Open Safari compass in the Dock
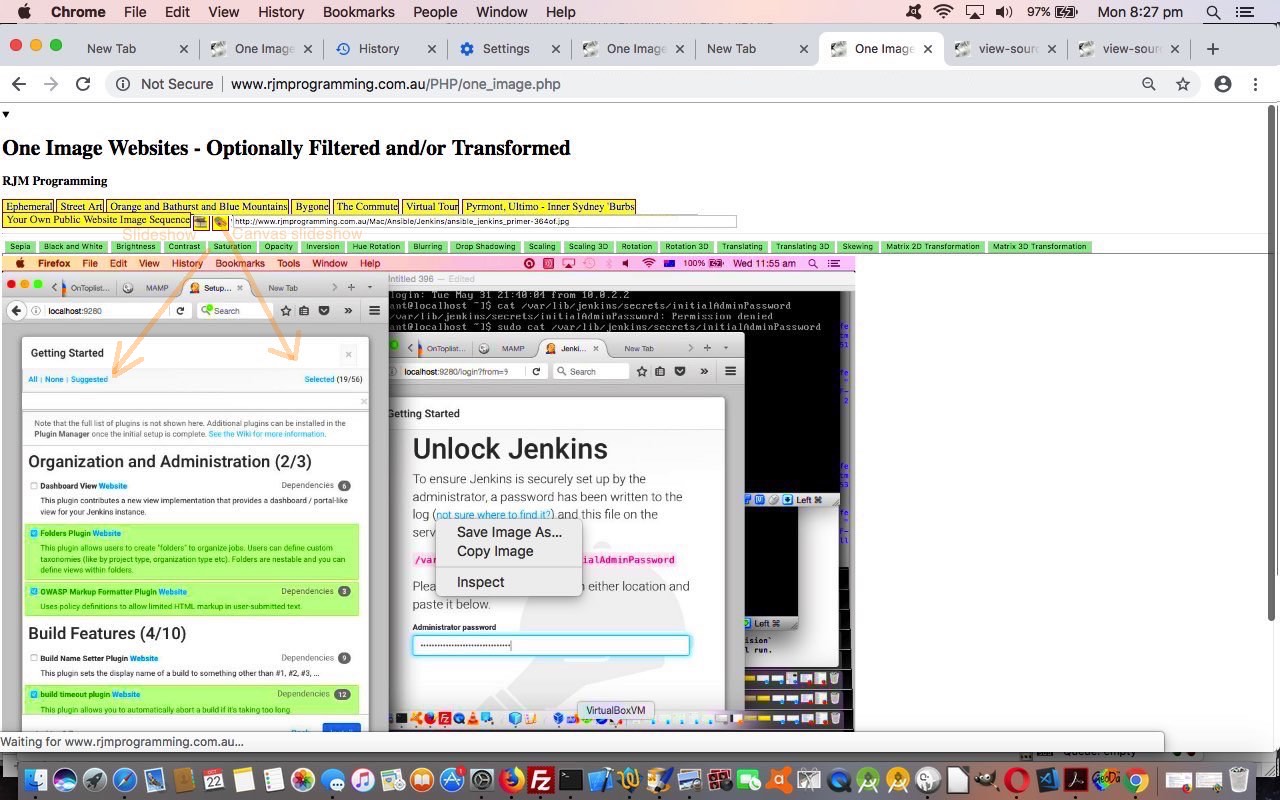Viewport: 1280px width, 800px height. [125, 779]
